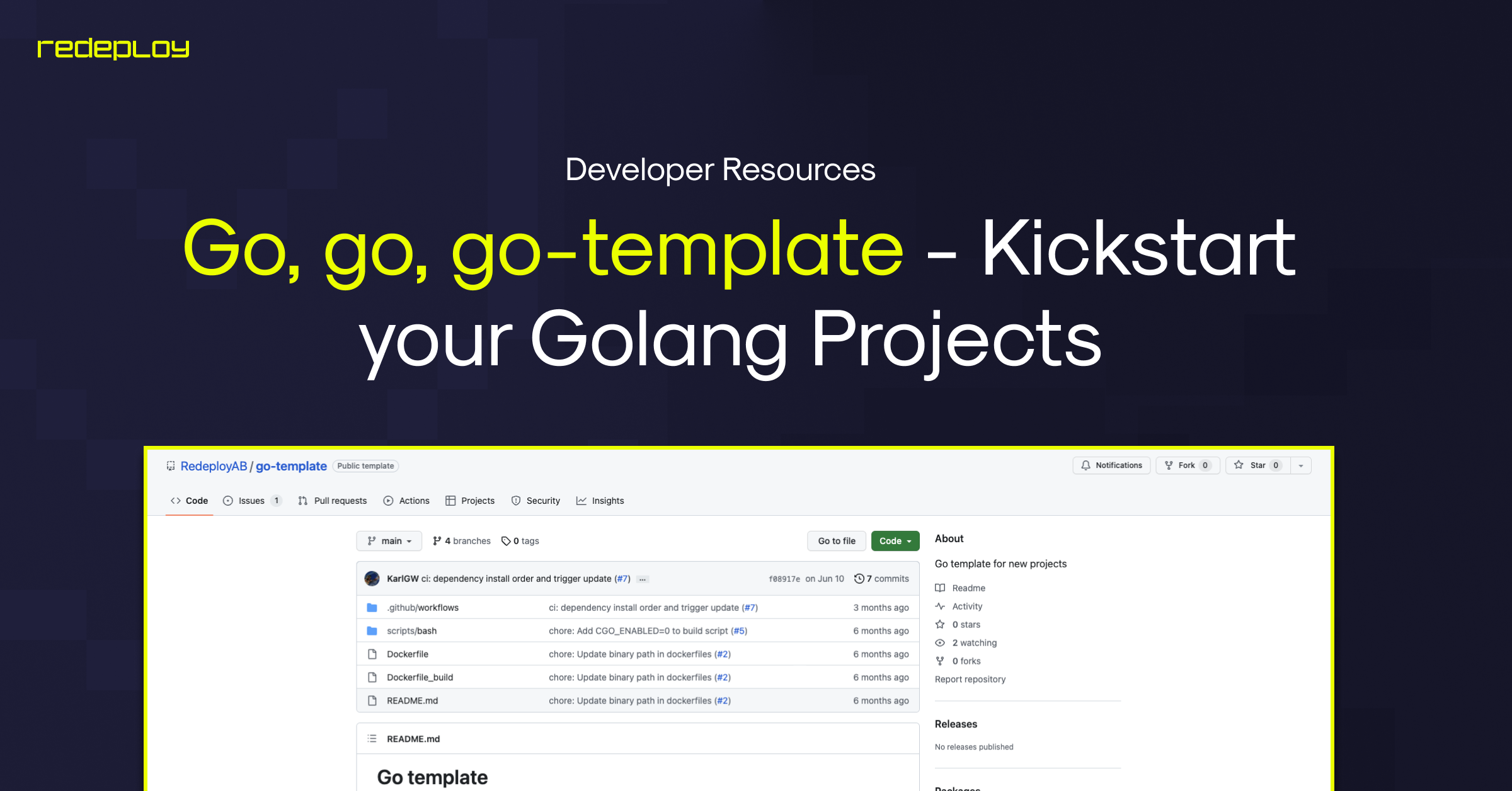Click the Notifications bell button
1512x791 pixels.
1111,465
